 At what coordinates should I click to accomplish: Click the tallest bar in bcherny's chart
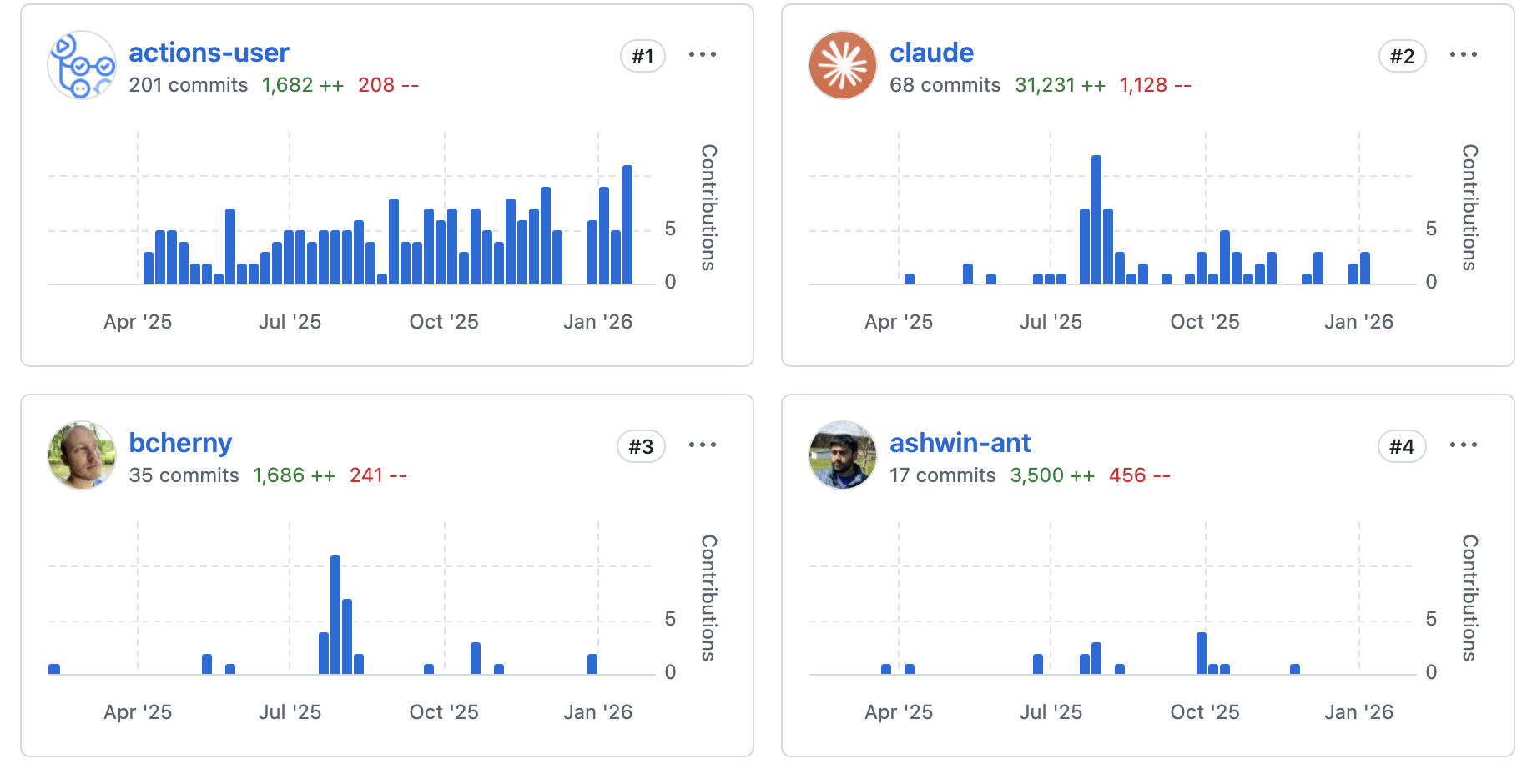[x=335, y=615]
